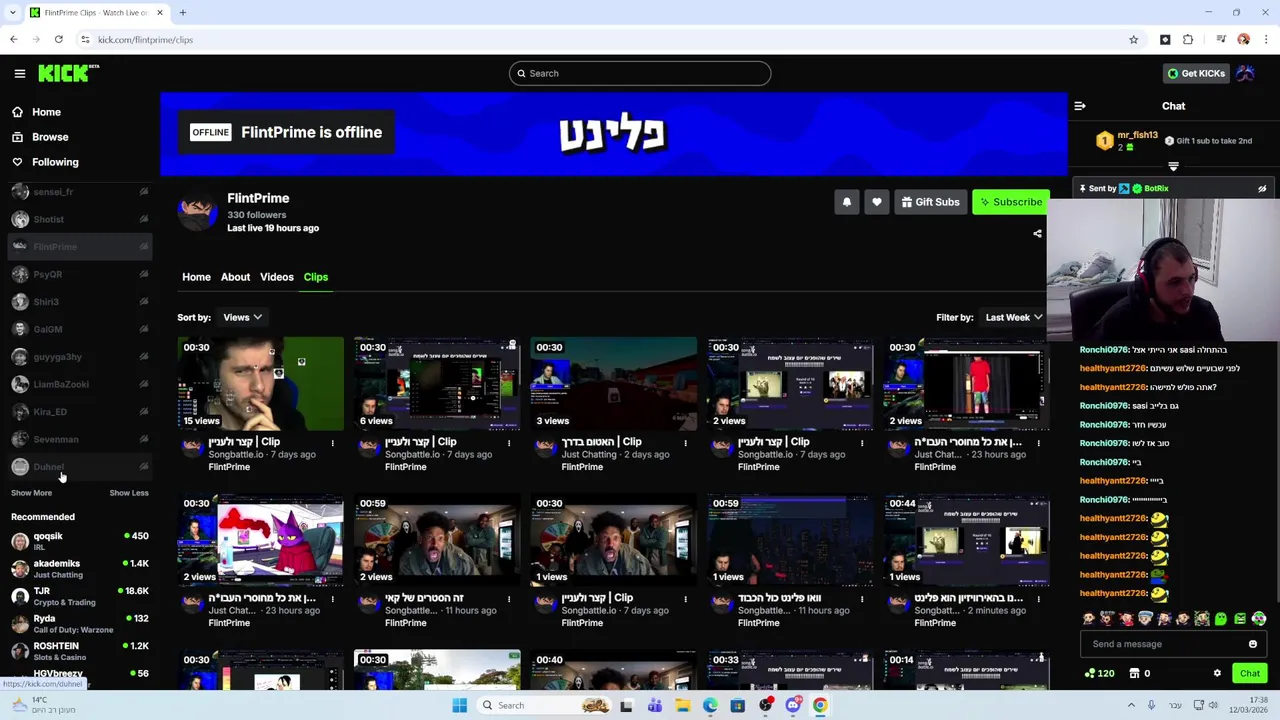The width and height of the screenshot is (1280, 720).
Task: Click the emoji picker in message box
Action: (1253, 644)
